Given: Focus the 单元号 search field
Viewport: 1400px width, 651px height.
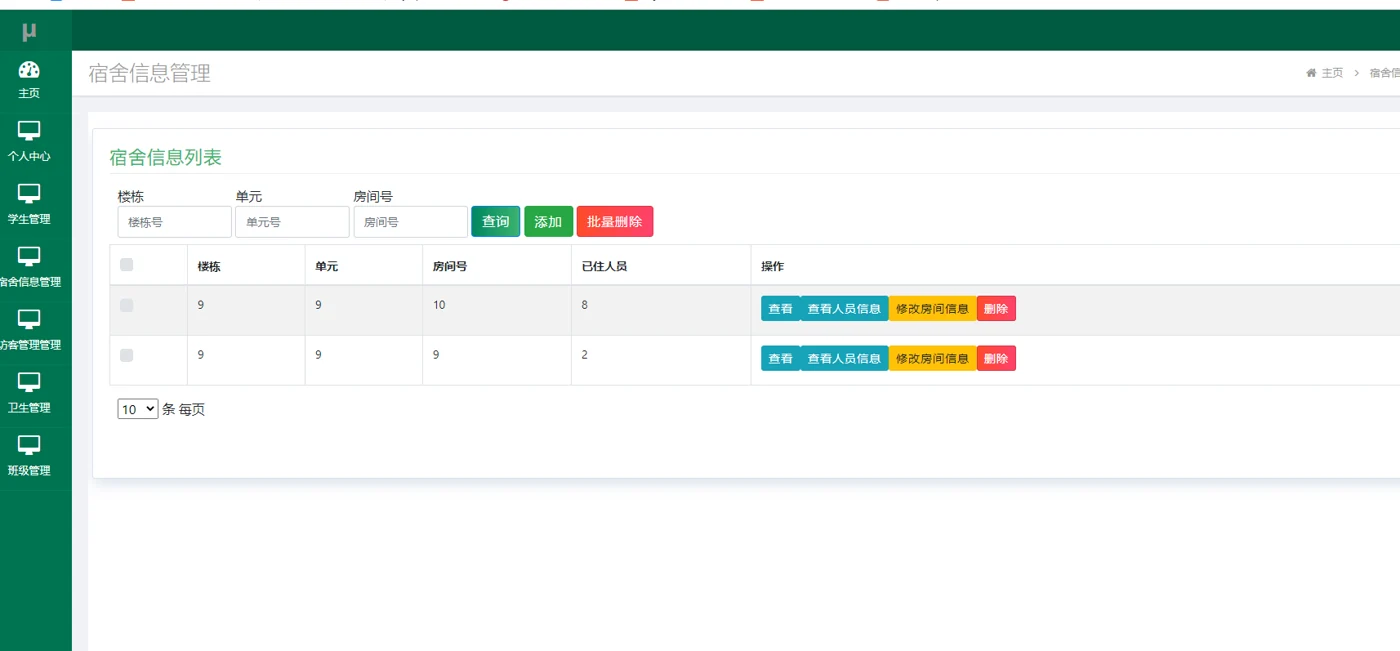Looking at the screenshot, I should click(x=292, y=222).
